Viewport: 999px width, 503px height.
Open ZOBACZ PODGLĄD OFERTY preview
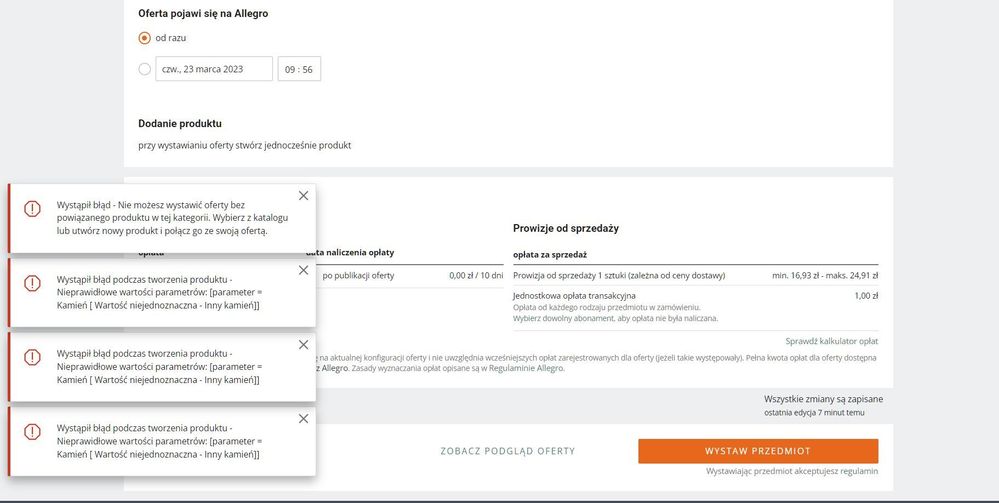point(508,451)
